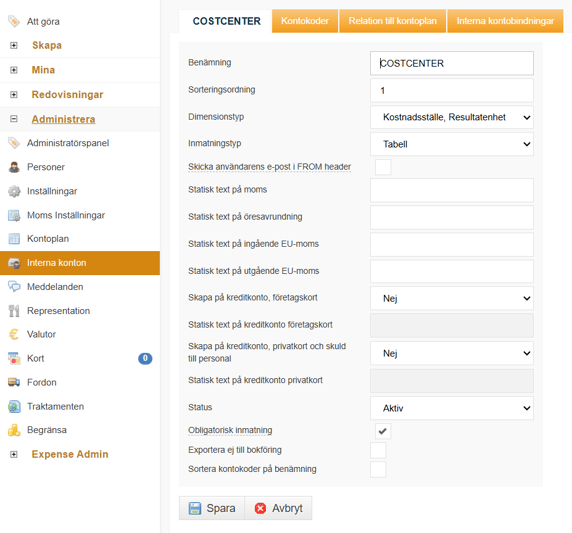Open the Dimensionstyp dropdown

452,117
